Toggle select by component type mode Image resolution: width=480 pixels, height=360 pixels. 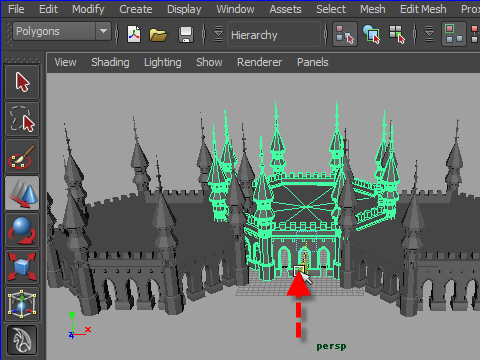point(397,34)
